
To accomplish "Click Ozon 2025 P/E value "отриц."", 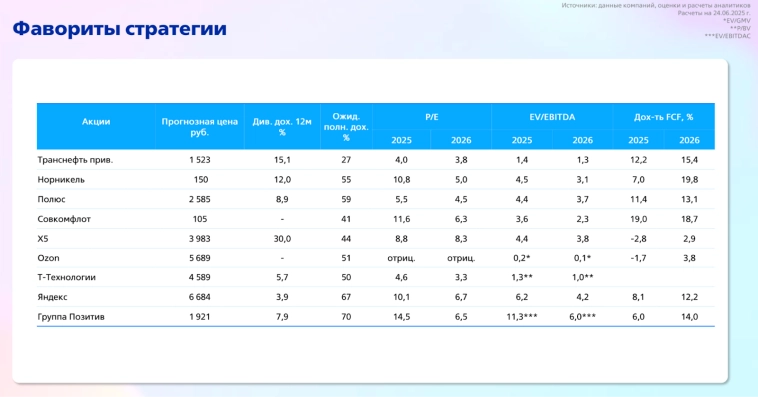I will [x=401, y=258].
